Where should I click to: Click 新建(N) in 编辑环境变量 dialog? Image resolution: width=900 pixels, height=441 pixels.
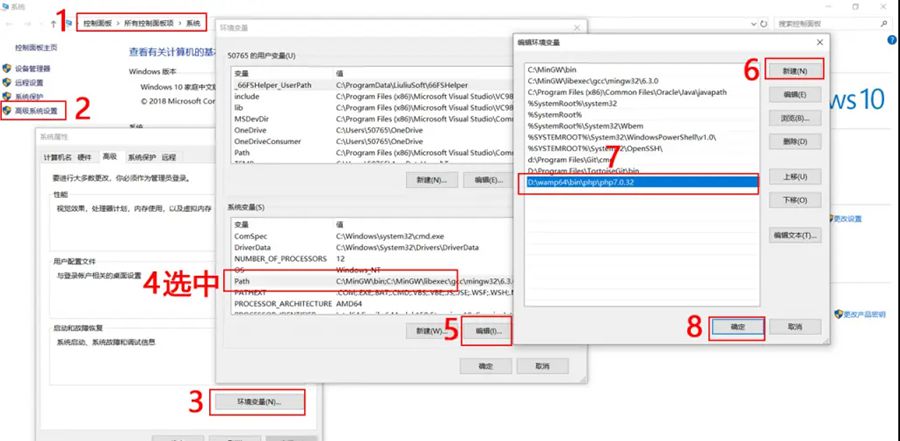pos(795,71)
